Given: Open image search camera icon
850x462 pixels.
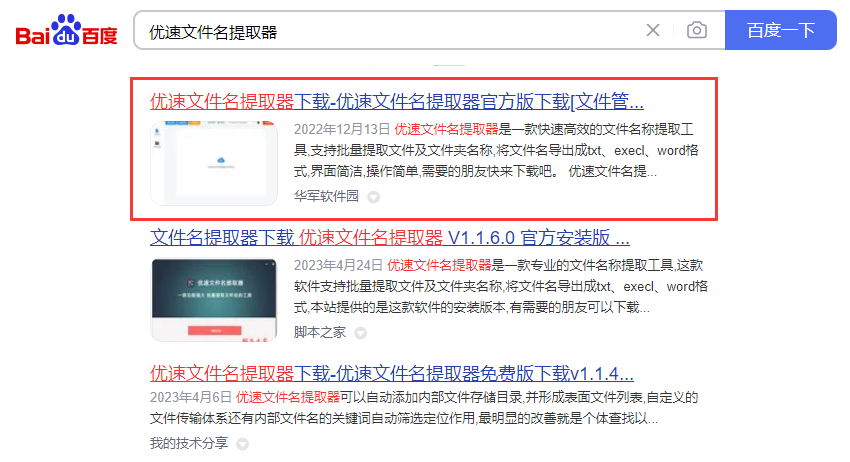Looking at the screenshot, I should point(697,30).
